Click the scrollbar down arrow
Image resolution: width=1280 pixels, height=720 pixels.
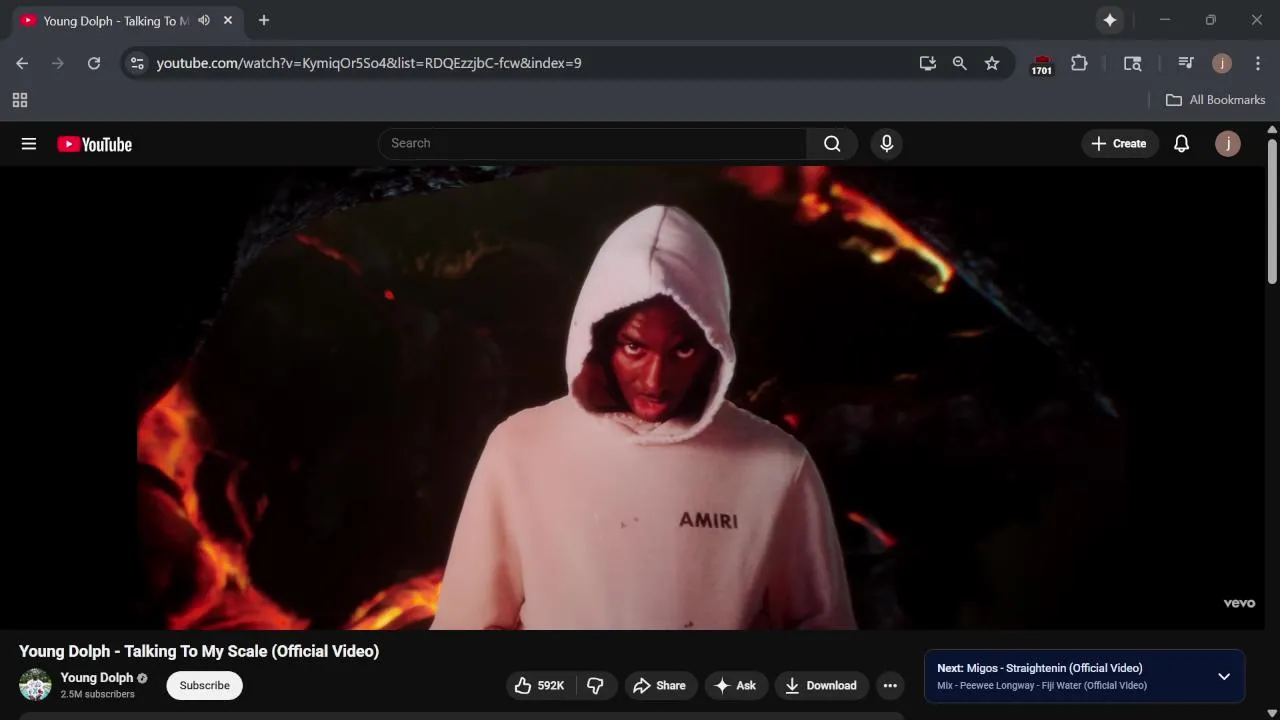[1272, 713]
